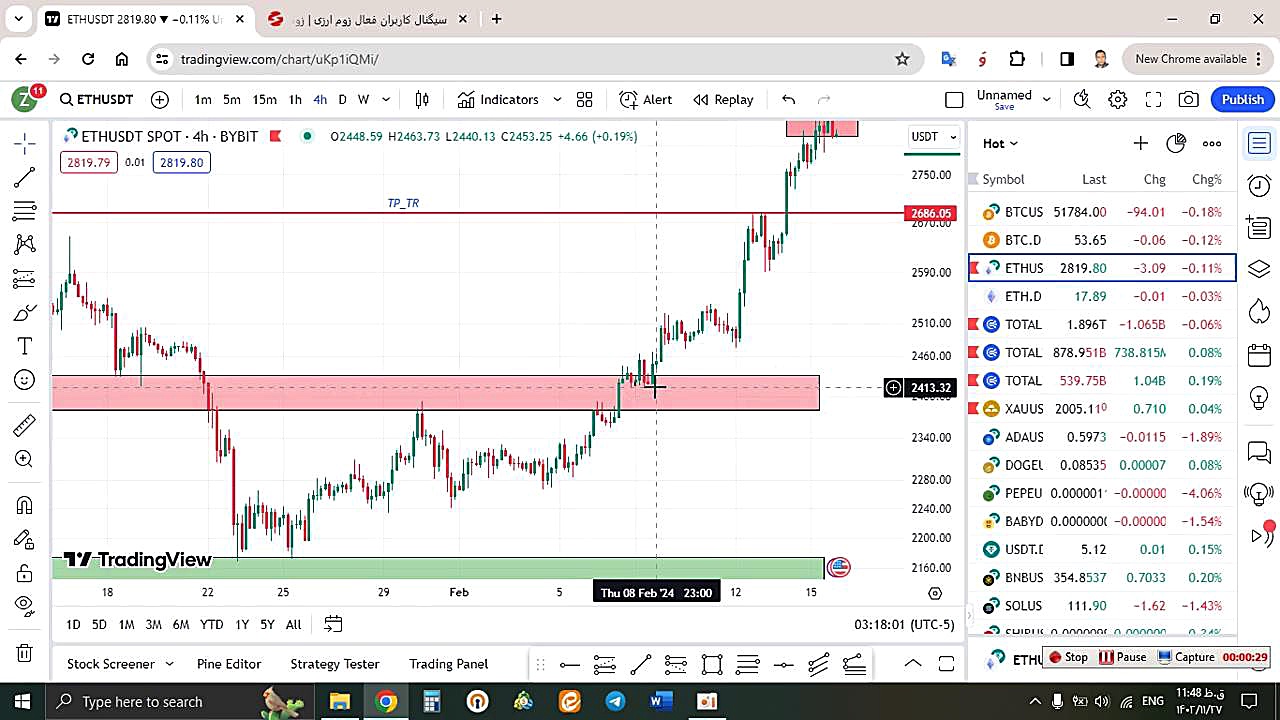
Task: Click the chart settings target icon on time axis
Action: 935,593
